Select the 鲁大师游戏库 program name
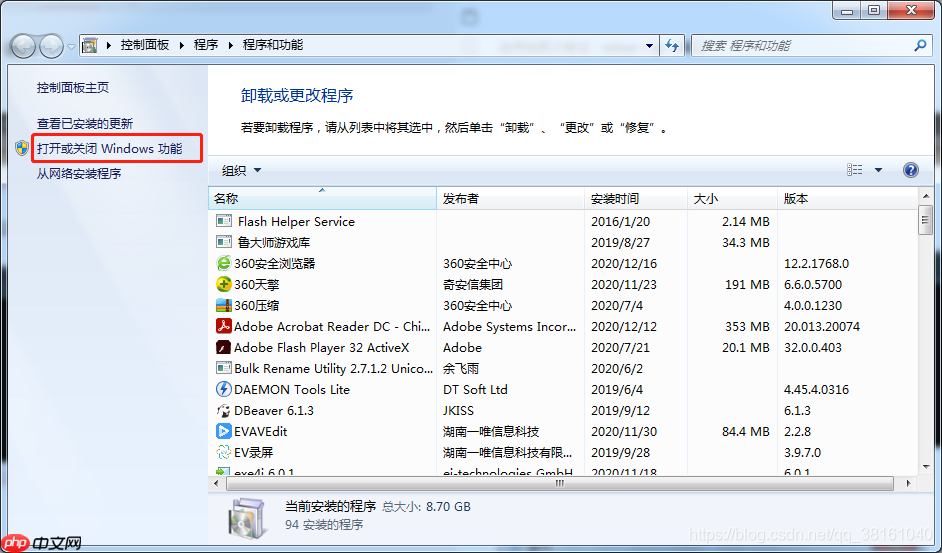 coord(273,242)
